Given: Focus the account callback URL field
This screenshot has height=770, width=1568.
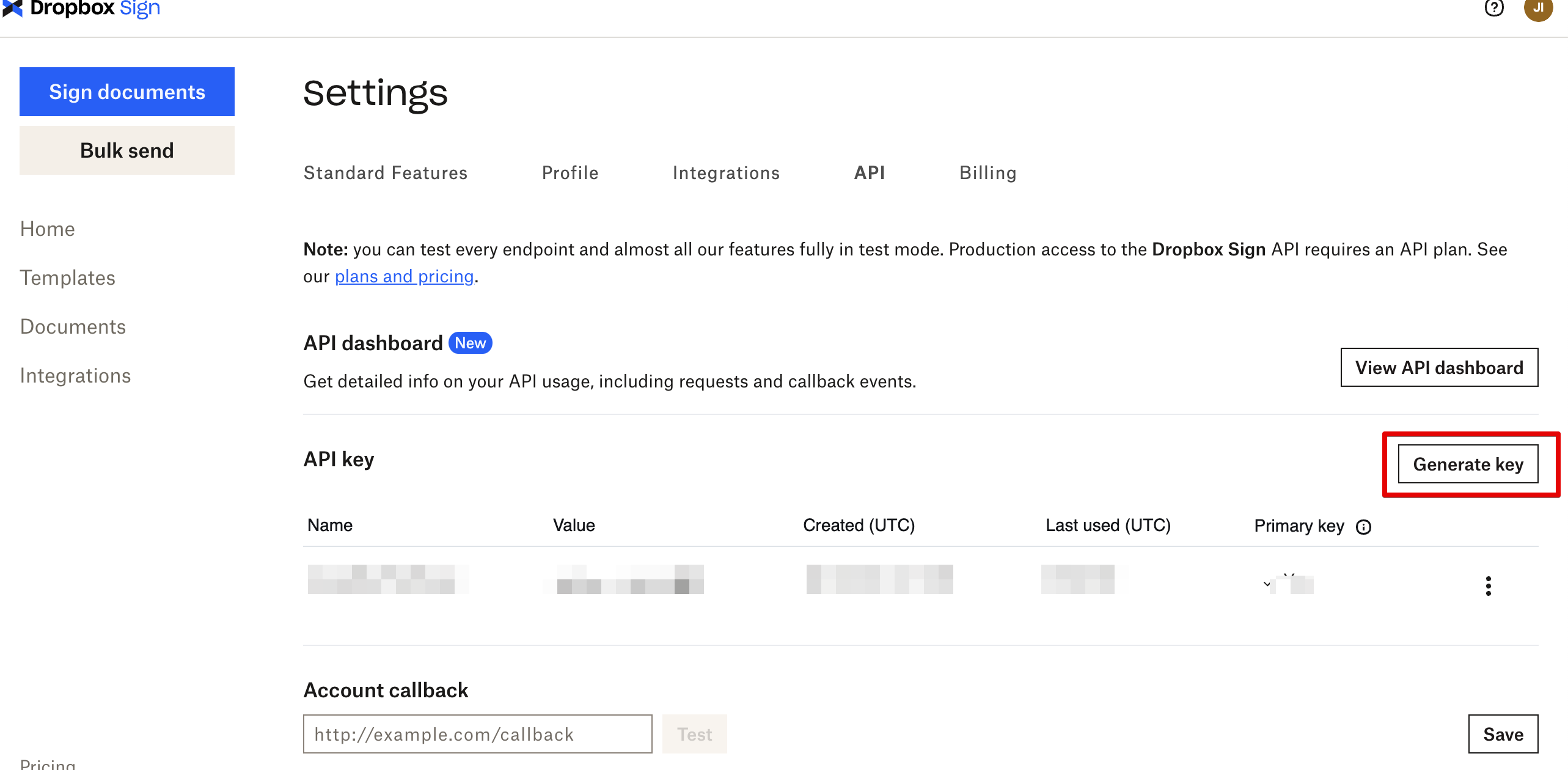Looking at the screenshot, I should pos(477,734).
